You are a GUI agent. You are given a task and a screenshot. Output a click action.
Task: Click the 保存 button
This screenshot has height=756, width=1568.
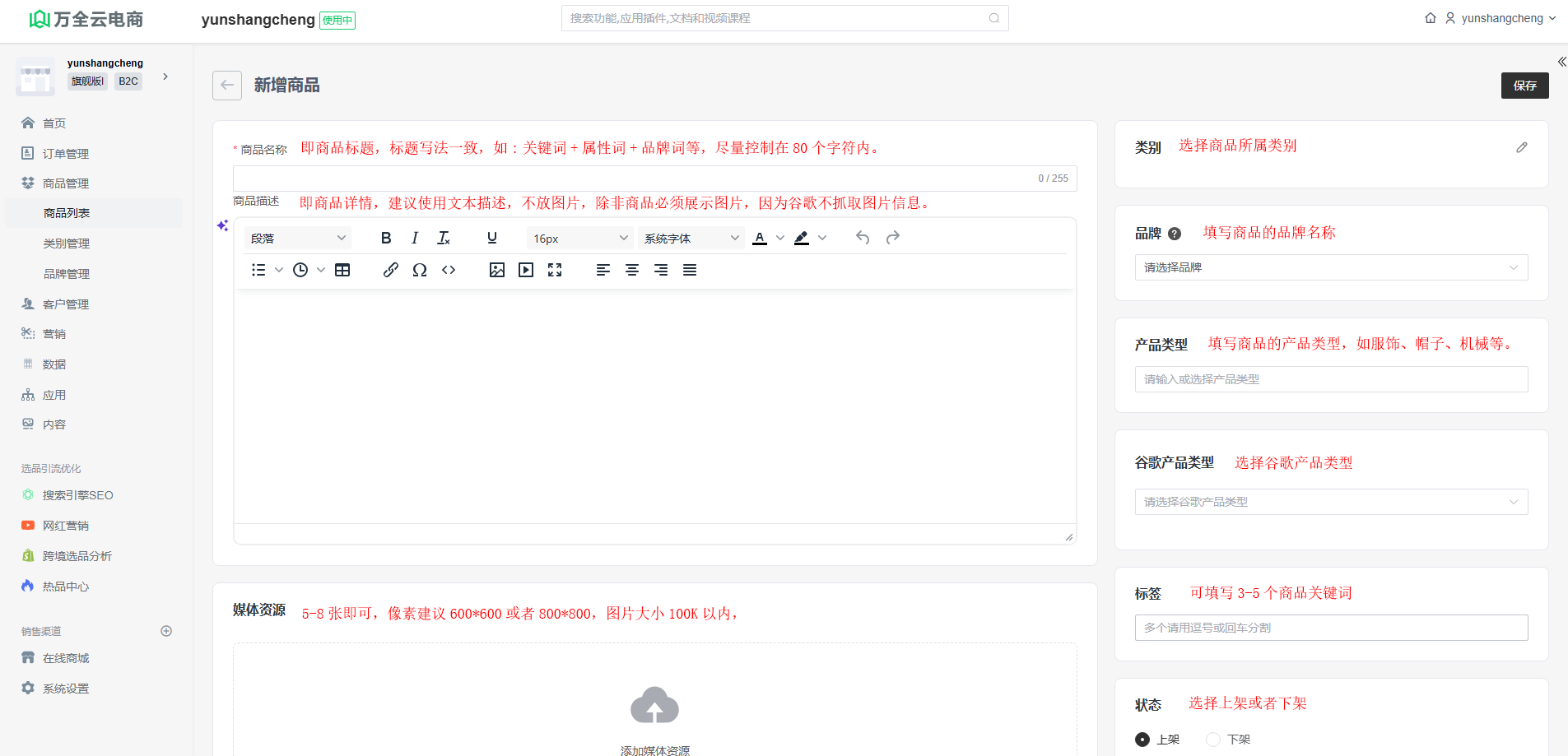click(1524, 86)
